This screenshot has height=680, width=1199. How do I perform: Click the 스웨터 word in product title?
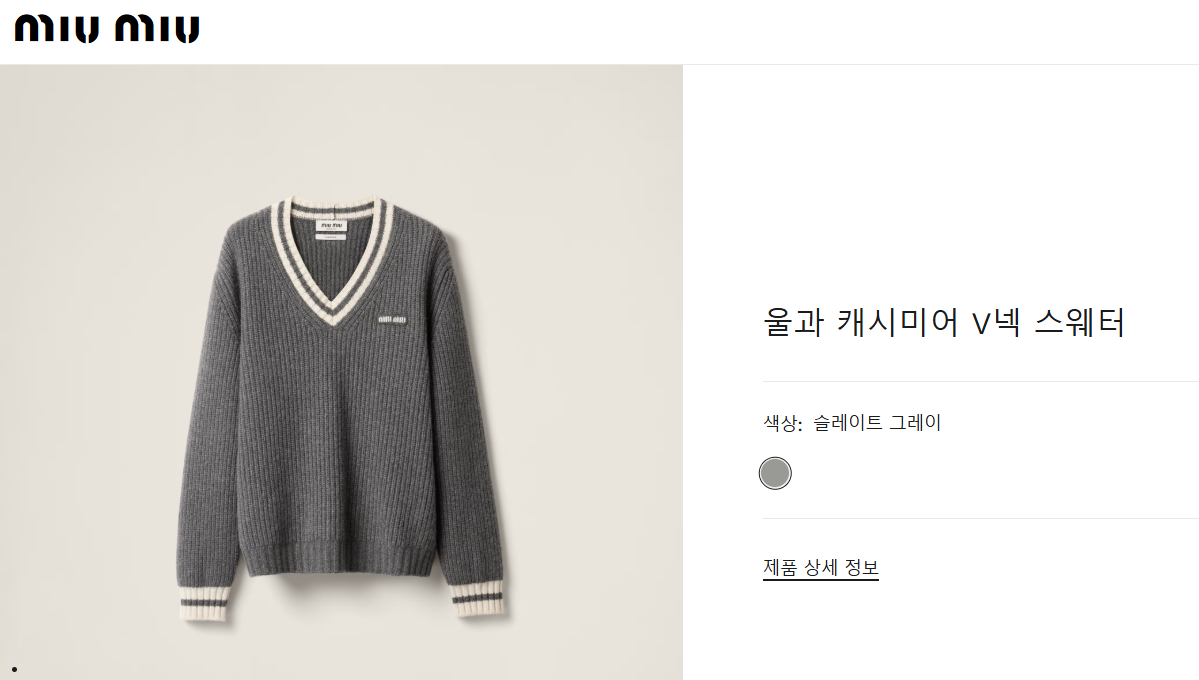pos(1080,322)
